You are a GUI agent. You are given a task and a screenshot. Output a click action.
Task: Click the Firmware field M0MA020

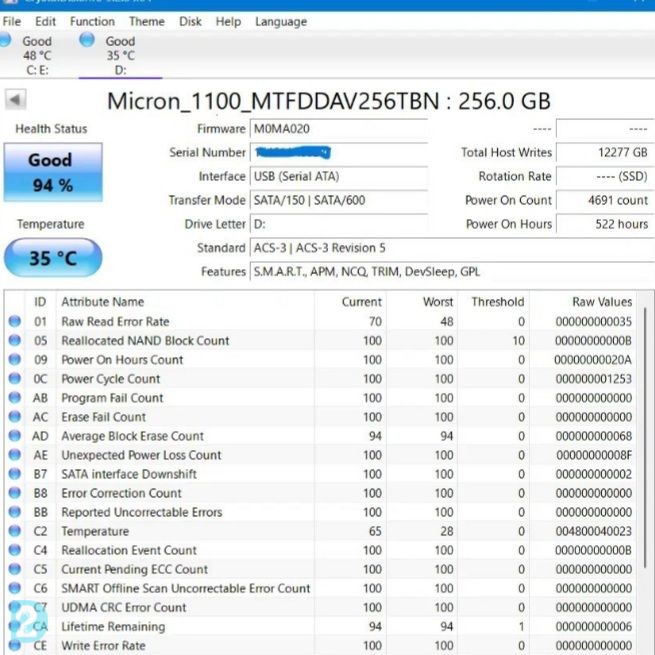[x=339, y=129]
